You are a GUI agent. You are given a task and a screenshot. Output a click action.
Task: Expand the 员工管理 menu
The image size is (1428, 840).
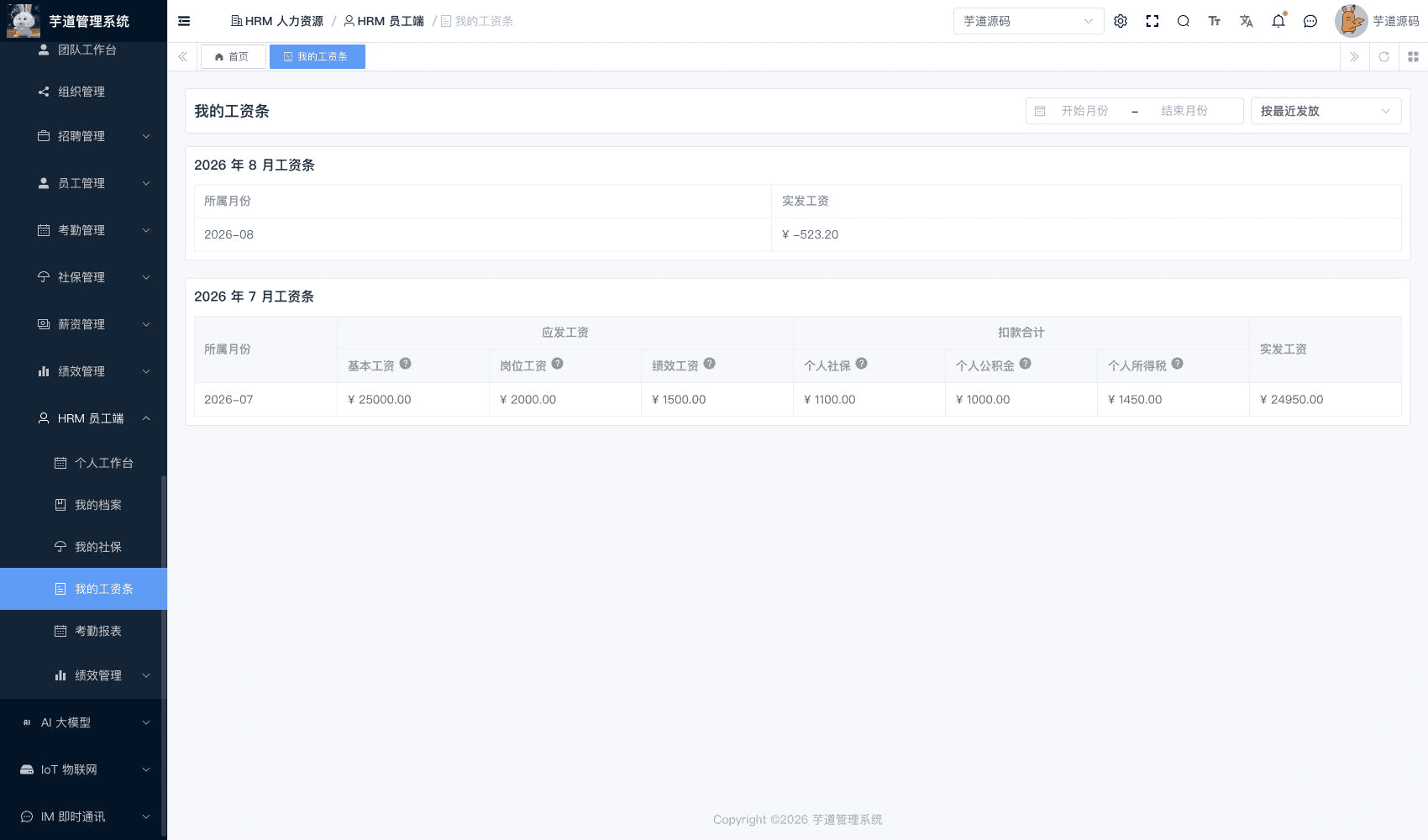[x=83, y=183]
